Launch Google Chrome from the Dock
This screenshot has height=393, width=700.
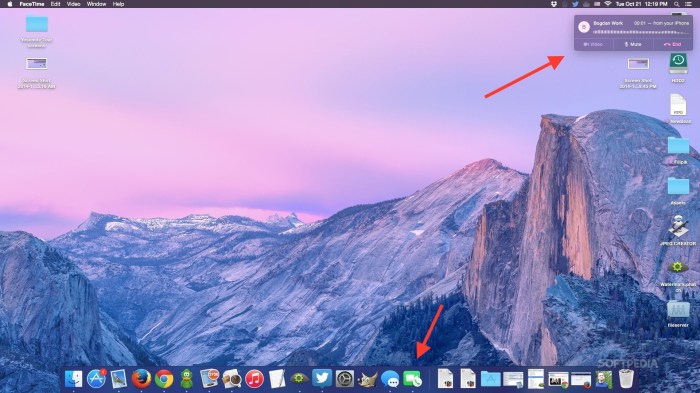point(164,379)
